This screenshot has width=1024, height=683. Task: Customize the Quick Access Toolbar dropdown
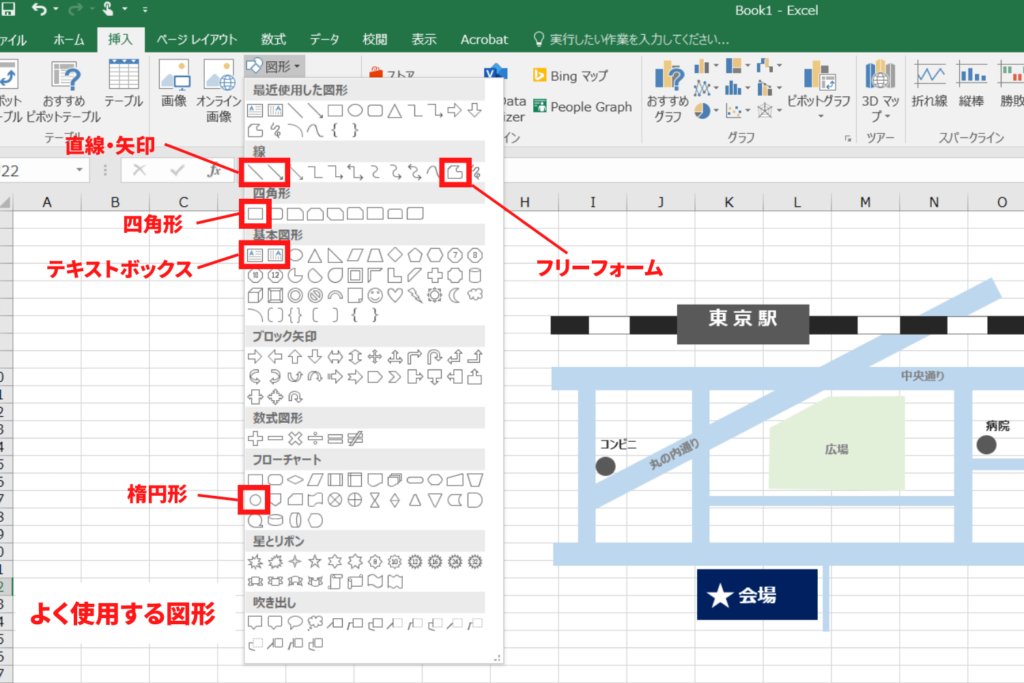pyautogui.click(x=145, y=10)
